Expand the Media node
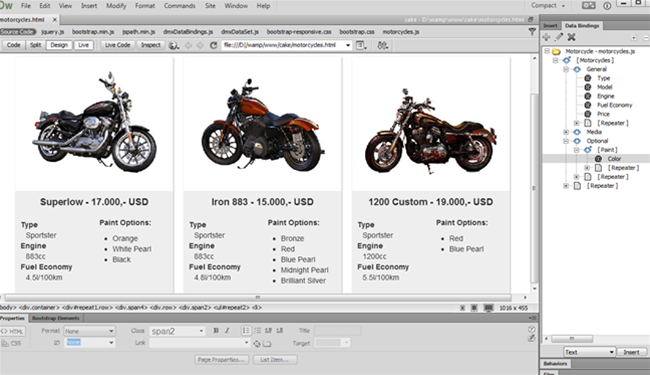This screenshot has height=375, width=650. [566, 132]
